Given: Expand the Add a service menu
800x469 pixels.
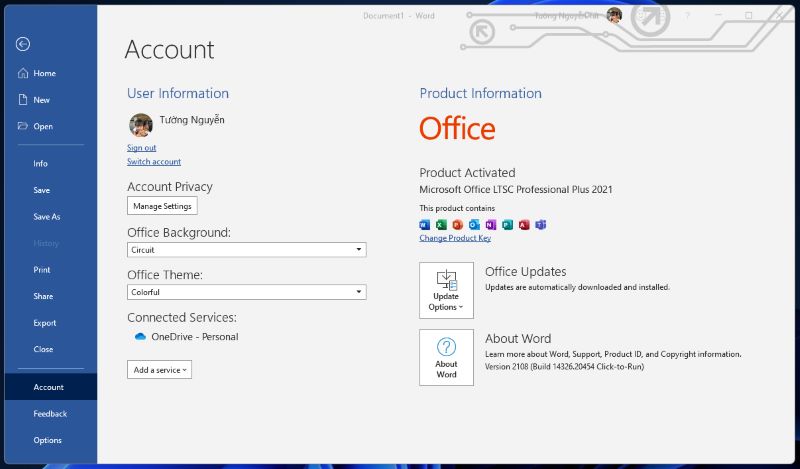Looking at the screenshot, I should pyautogui.click(x=159, y=369).
